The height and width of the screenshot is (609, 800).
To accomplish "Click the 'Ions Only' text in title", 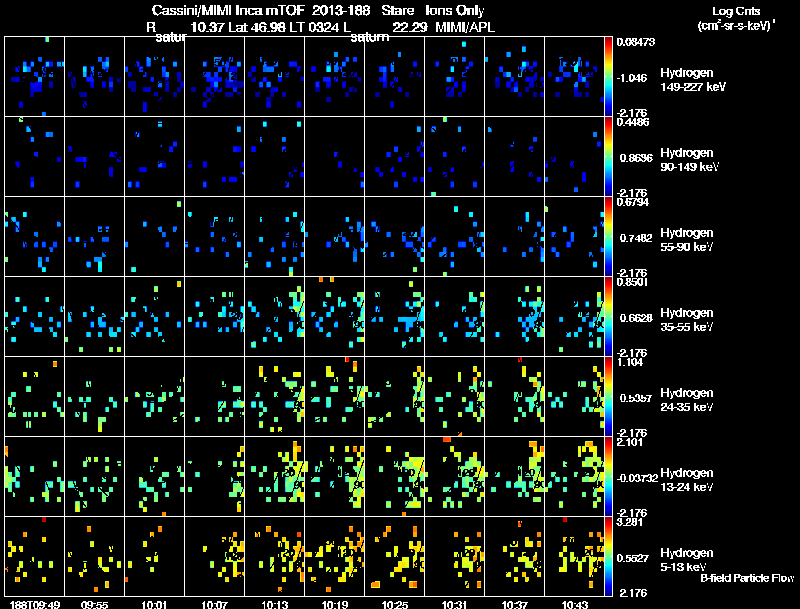I will pyautogui.click(x=454, y=10).
